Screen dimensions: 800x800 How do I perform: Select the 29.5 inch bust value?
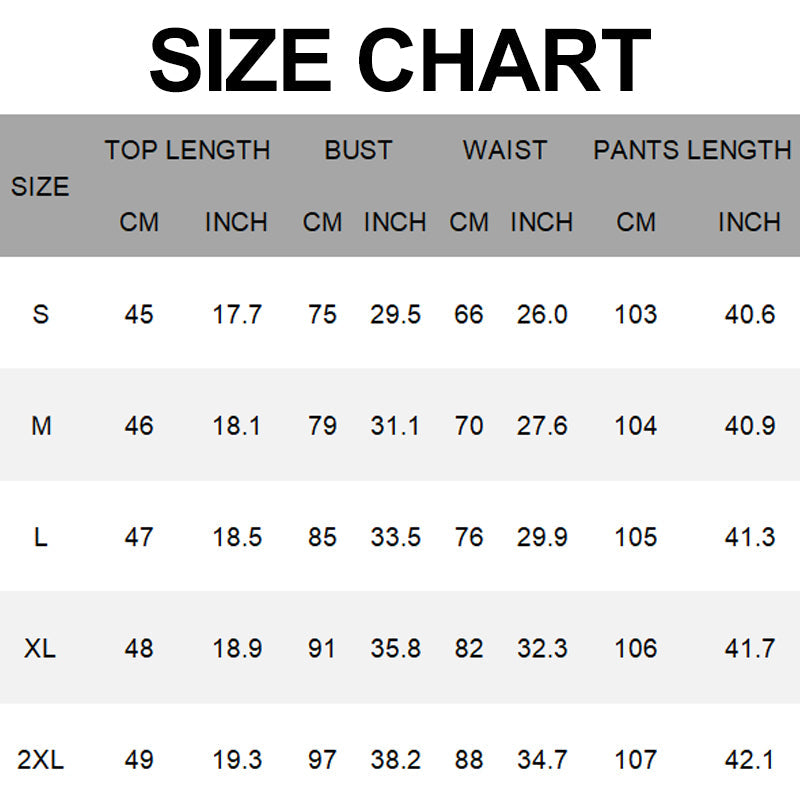tap(395, 314)
